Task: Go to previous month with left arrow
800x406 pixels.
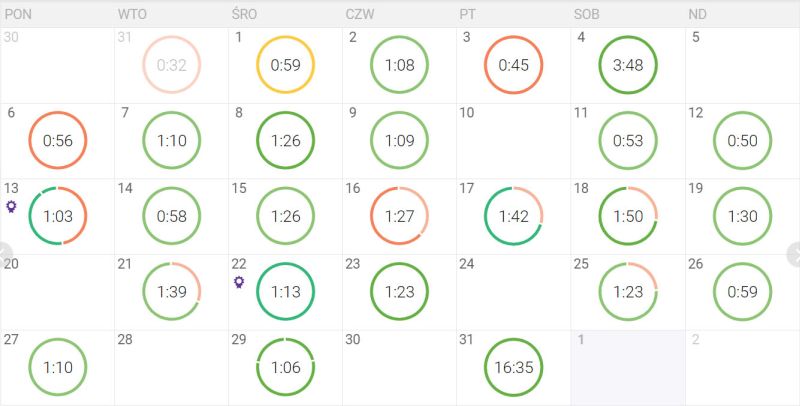Action: [4, 250]
